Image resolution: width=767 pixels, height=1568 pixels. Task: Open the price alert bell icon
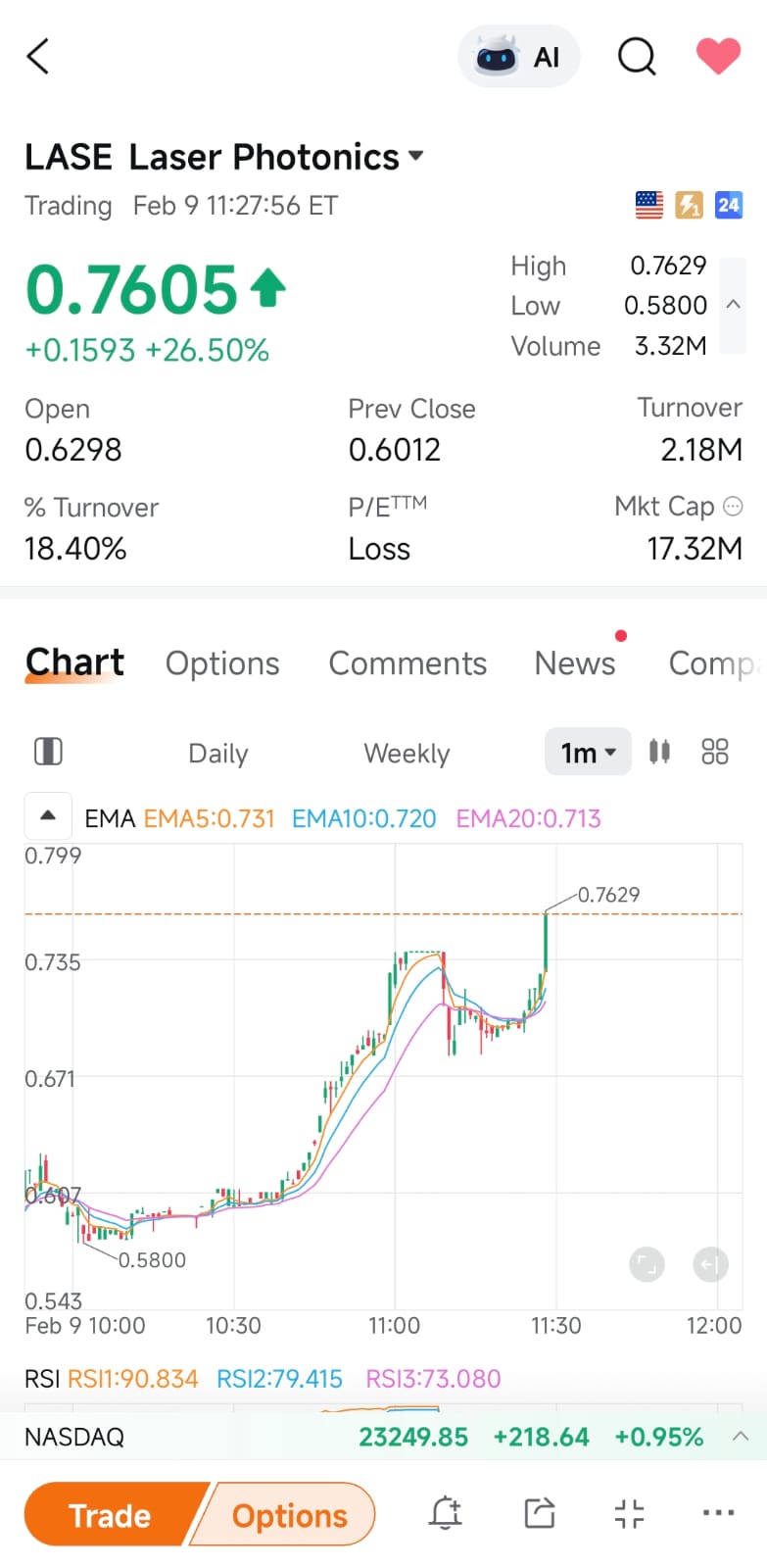click(x=446, y=1513)
